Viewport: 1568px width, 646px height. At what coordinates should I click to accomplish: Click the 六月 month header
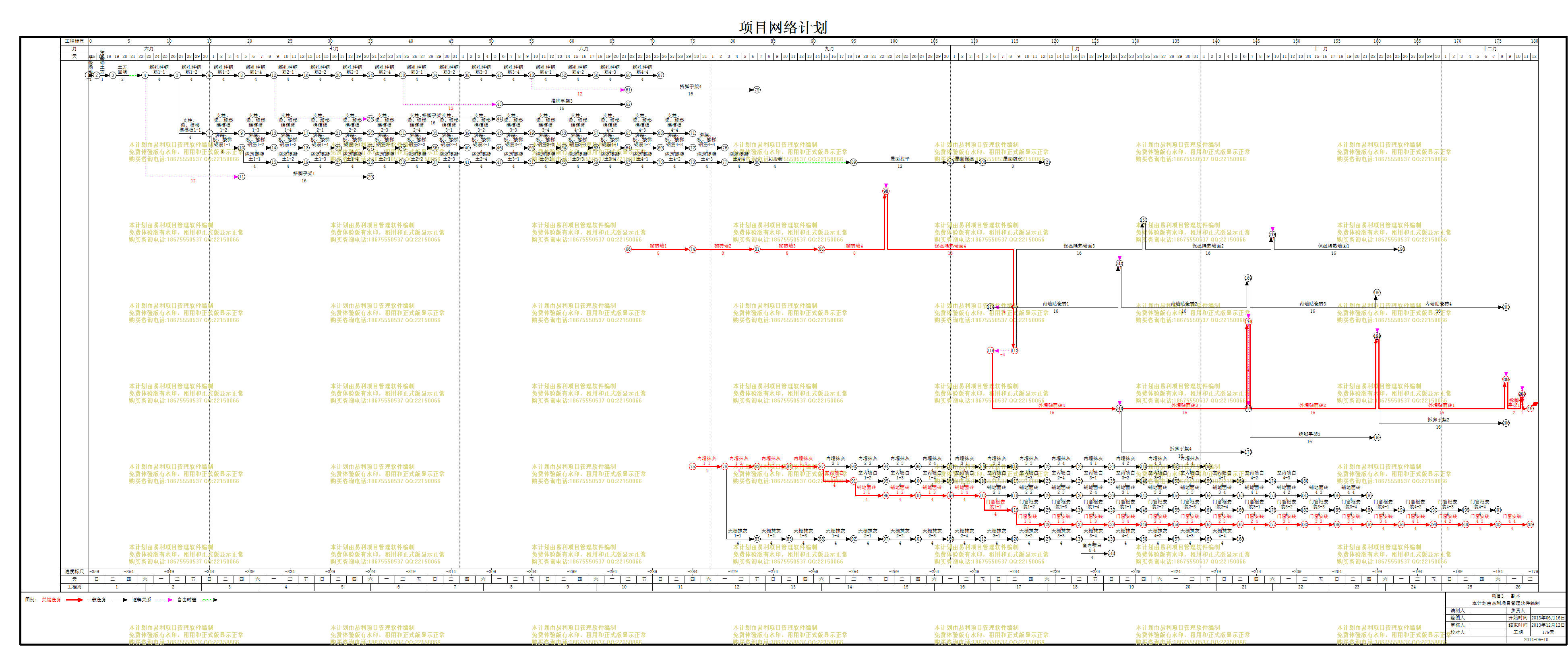[x=149, y=49]
